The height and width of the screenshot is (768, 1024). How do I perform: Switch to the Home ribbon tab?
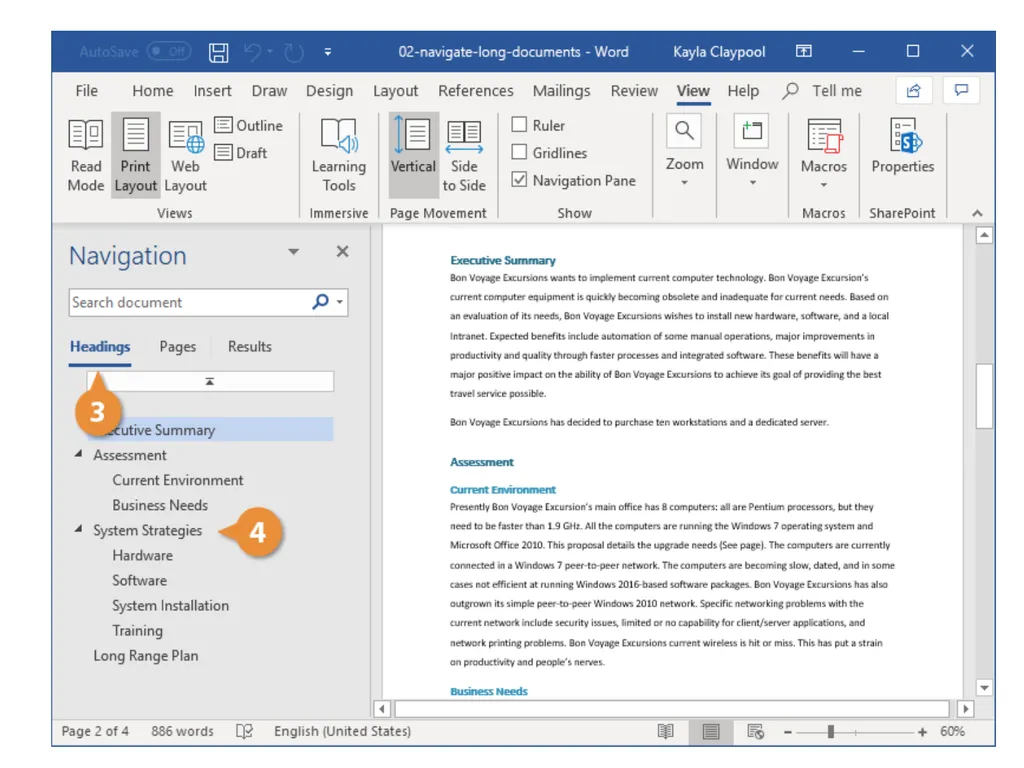[153, 91]
